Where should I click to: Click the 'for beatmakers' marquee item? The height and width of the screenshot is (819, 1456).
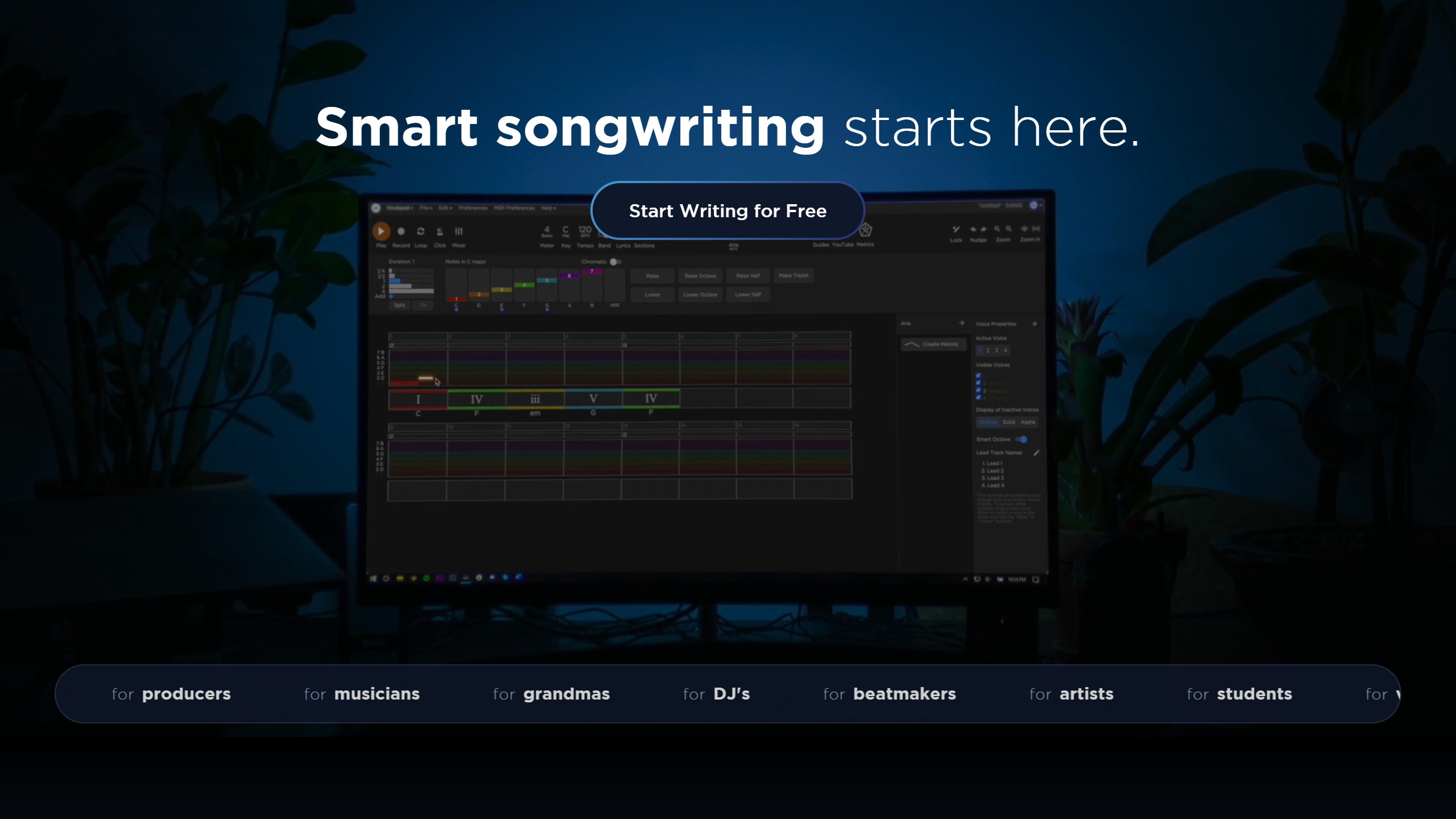click(890, 694)
